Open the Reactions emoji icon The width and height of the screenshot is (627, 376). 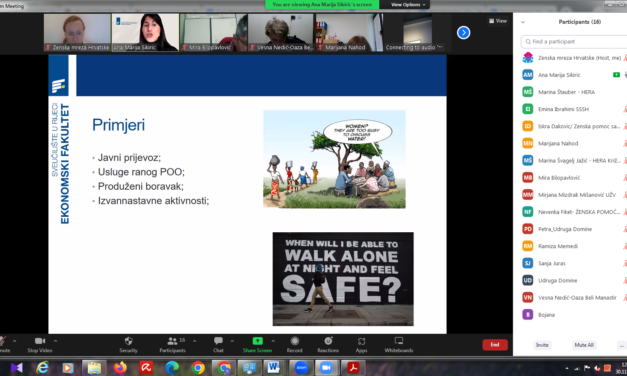(x=328, y=341)
